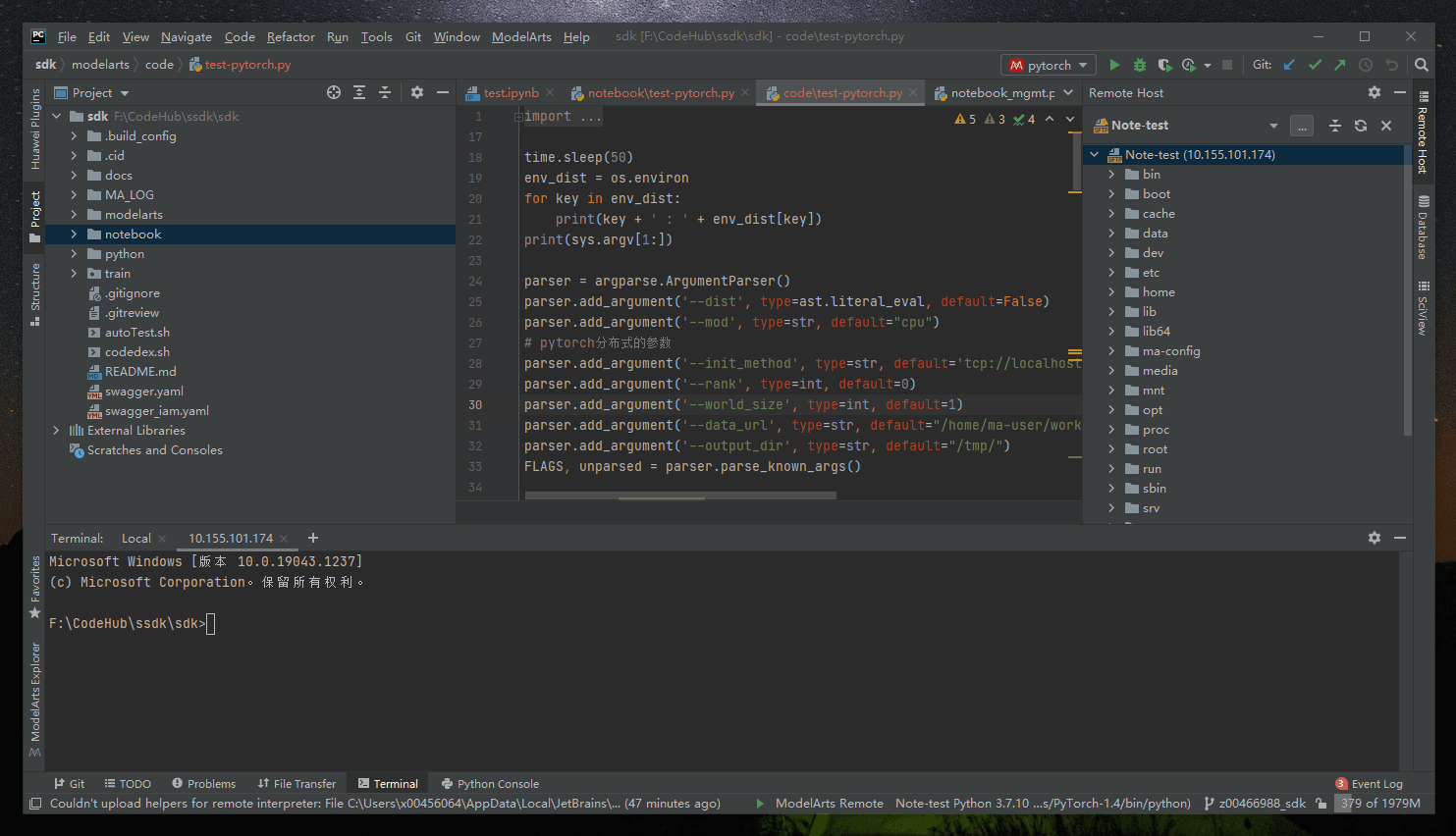
Task: Open the Refactor menu
Action: point(291,37)
